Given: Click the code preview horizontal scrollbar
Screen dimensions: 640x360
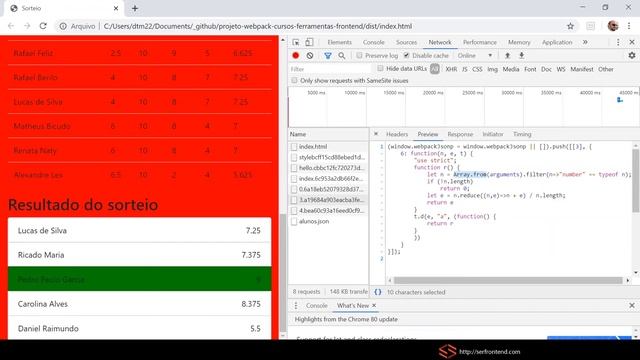Looking at the screenshot, I should pyautogui.click(x=508, y=280).
